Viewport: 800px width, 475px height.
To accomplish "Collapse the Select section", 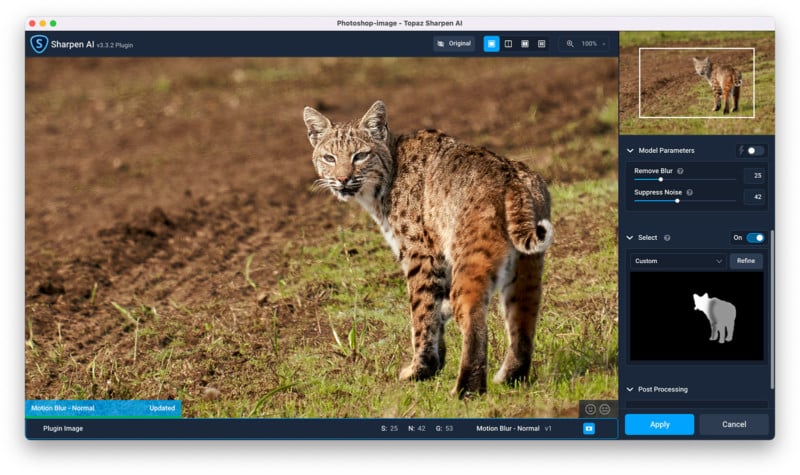I will click(x=630, y=238).
